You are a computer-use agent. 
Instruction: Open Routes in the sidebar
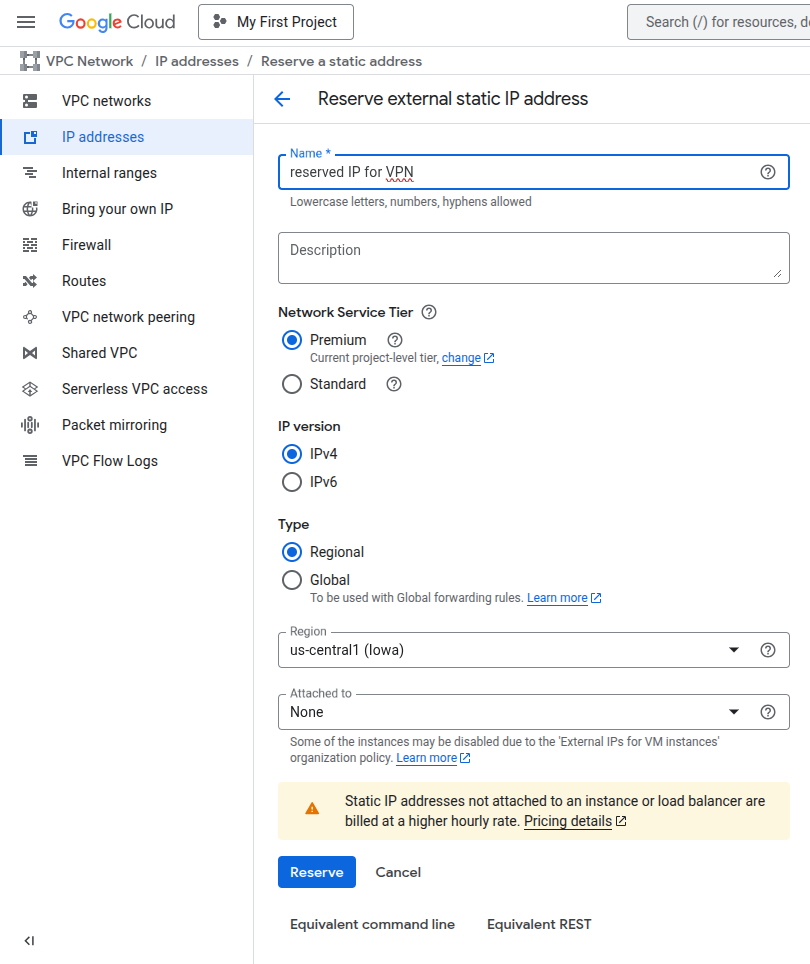click(x=84, y=281)
